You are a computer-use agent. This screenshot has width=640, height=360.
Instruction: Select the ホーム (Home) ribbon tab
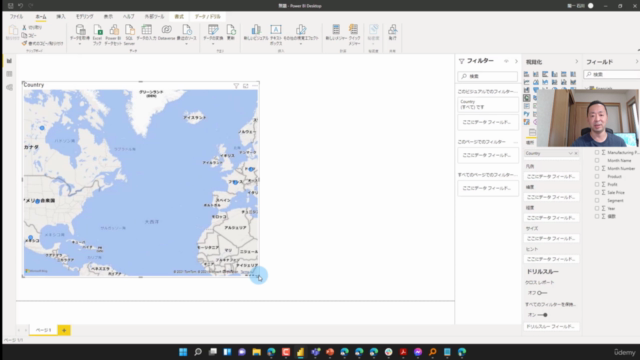click(x=41, y=17)
